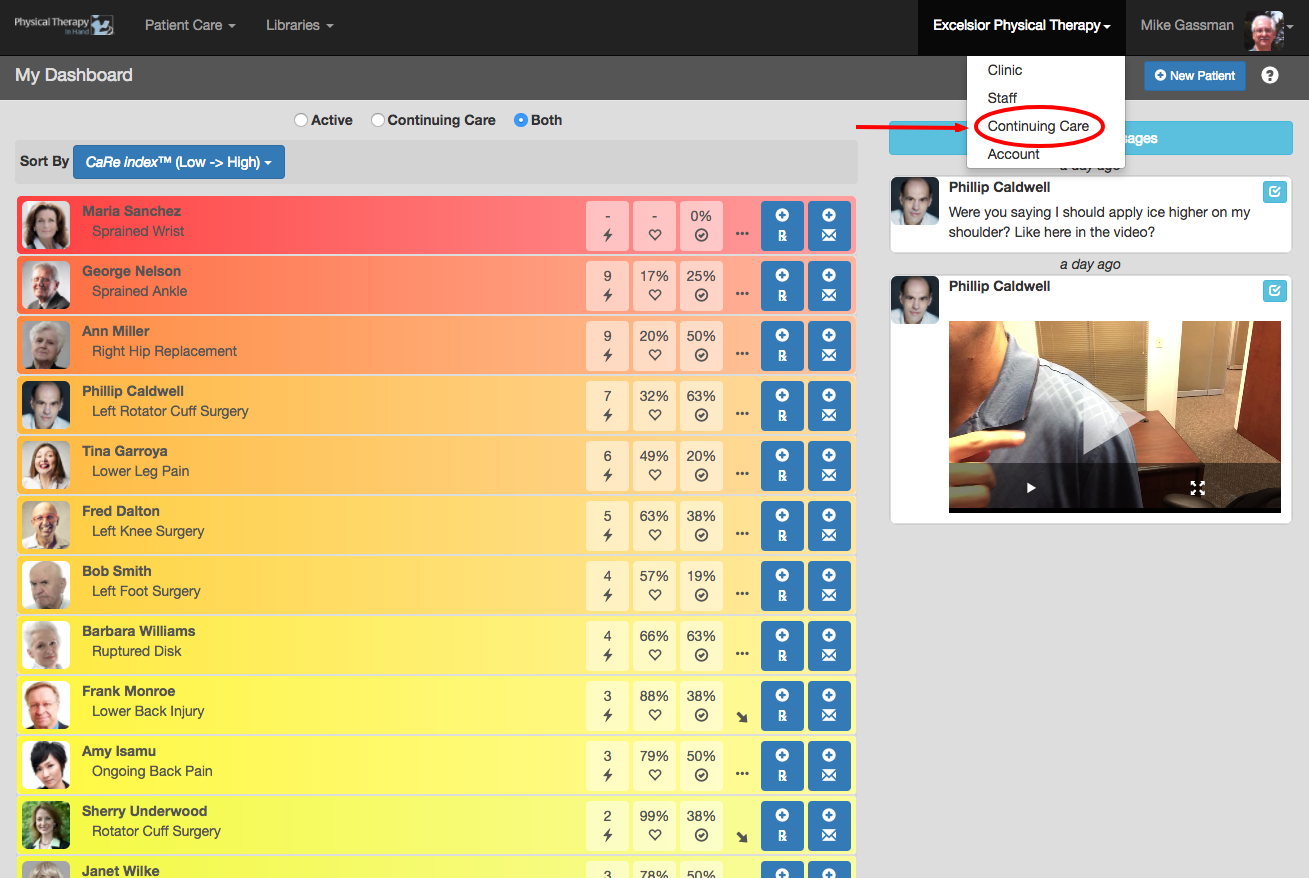Click Bob Smith's patient photo

point(46,585)
